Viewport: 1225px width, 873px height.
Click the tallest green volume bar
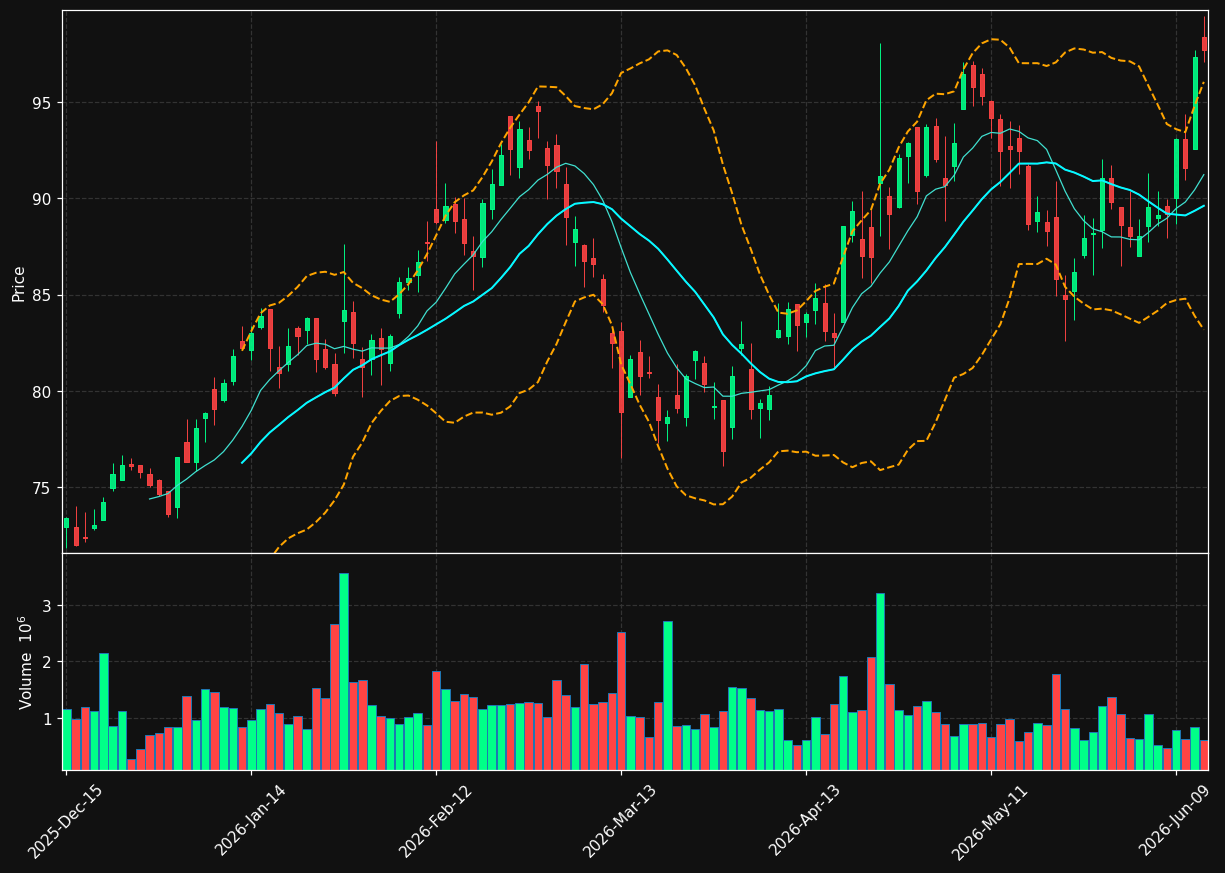pos(344,672)
